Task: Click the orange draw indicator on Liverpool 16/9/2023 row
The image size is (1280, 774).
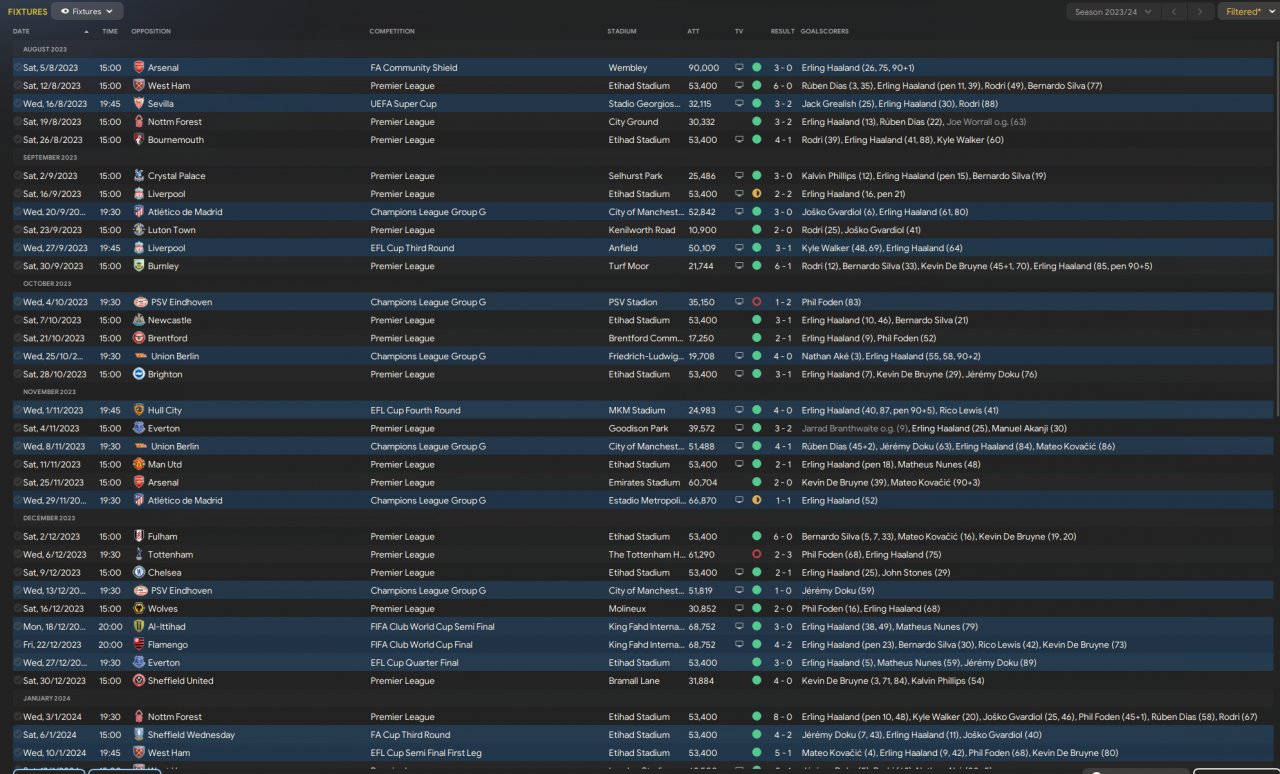Action: (756, 194)
